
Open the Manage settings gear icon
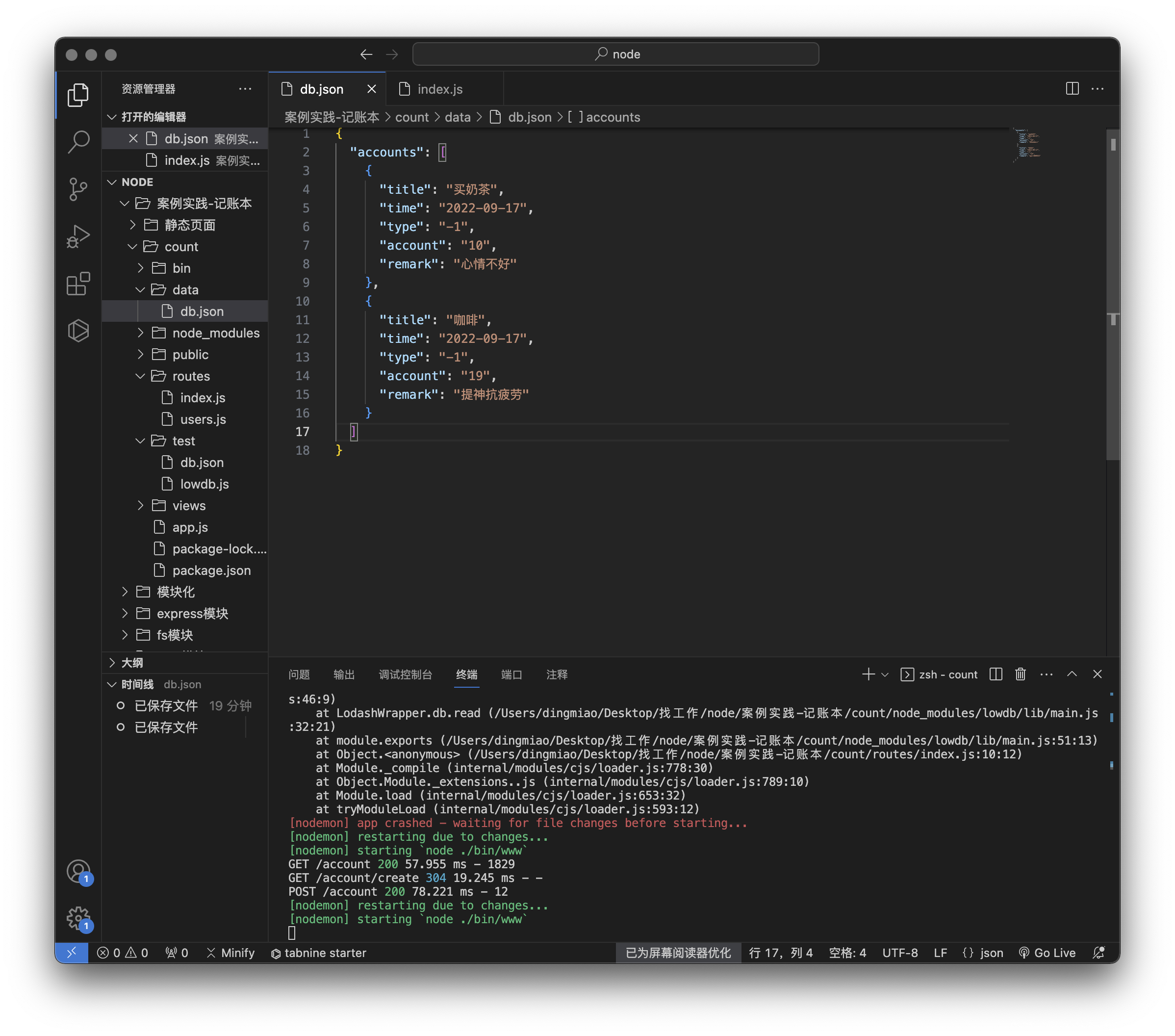(78, 918)
